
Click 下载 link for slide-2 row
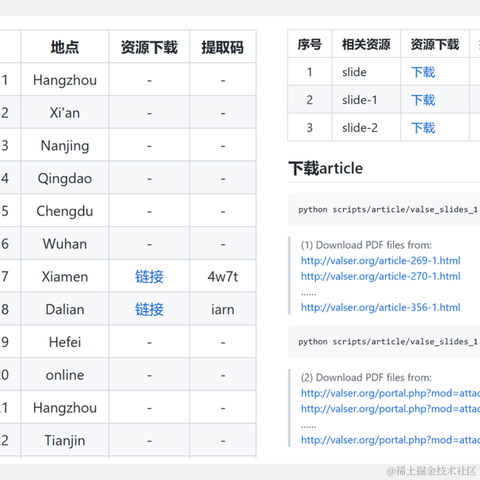tap(423, 128)
